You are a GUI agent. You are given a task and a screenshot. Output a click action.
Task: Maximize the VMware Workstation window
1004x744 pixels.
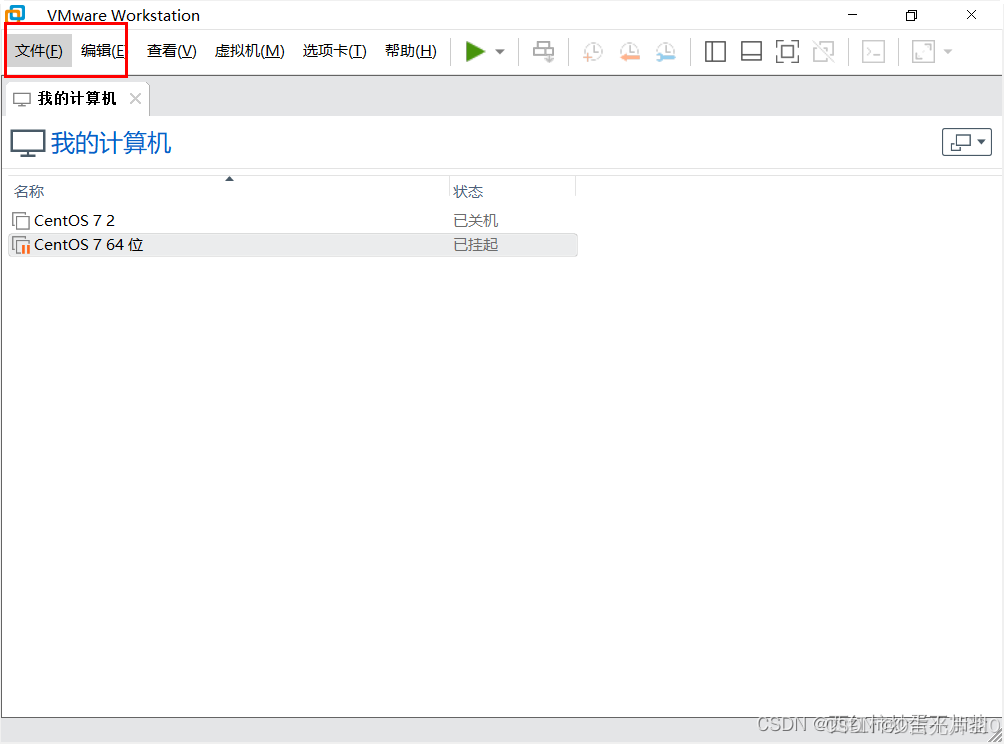[911, 15]
